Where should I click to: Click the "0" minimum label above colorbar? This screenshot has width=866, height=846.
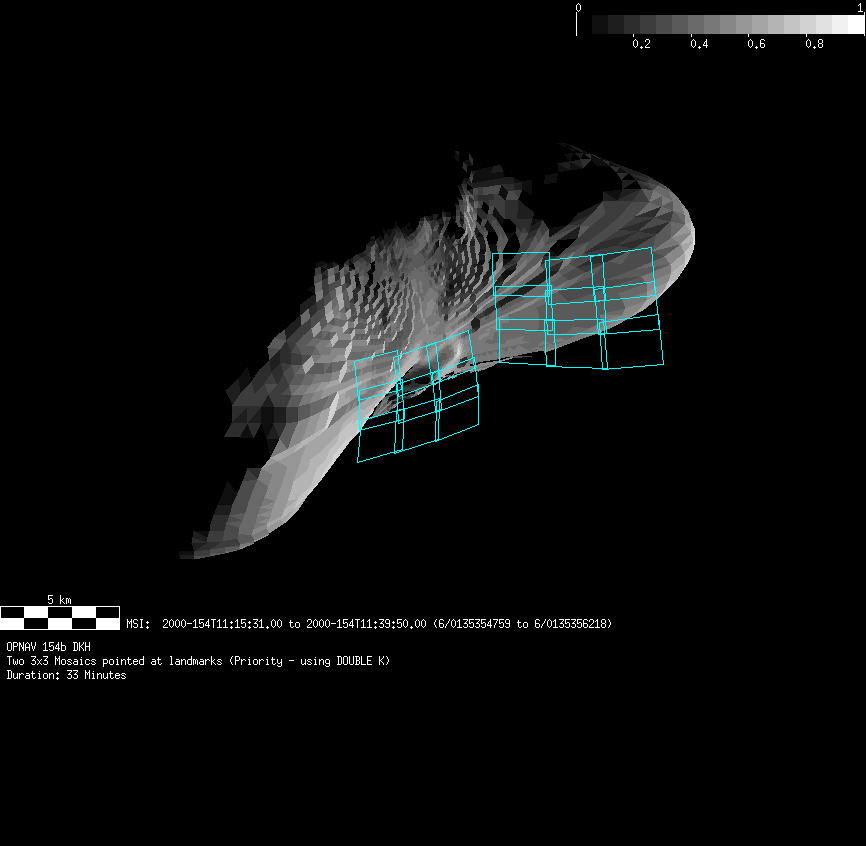578,7
